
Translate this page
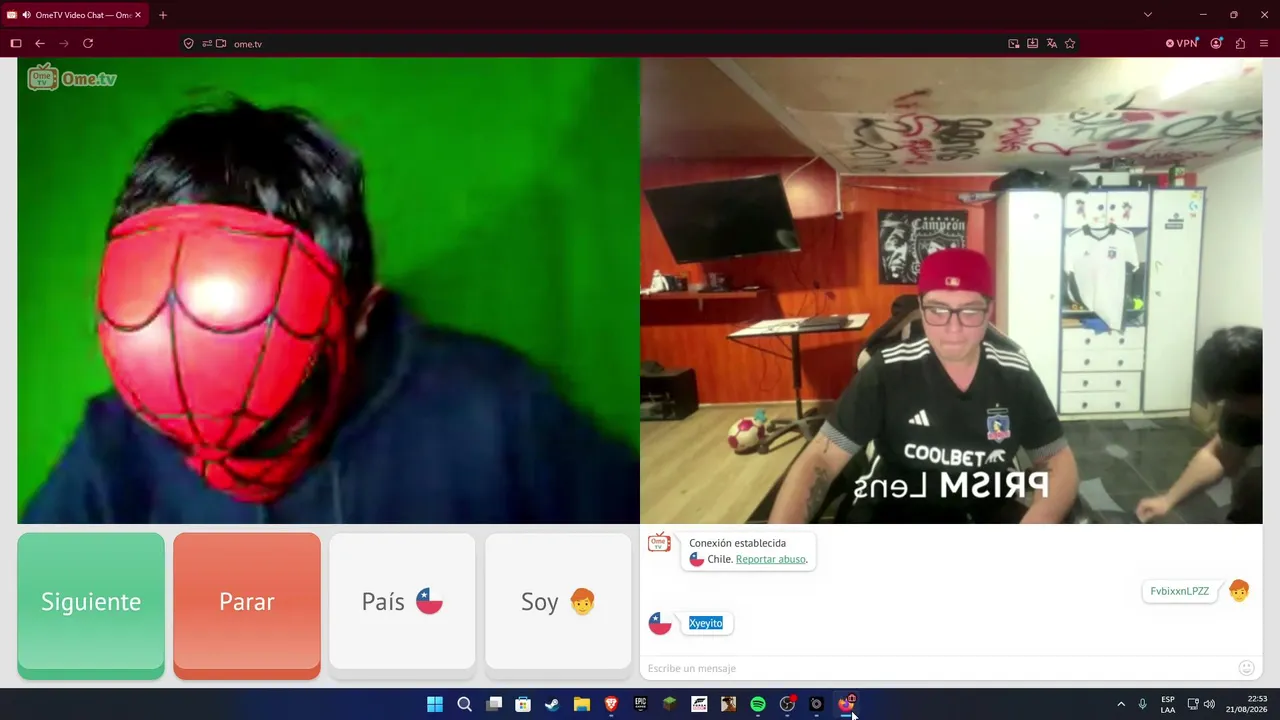[x=1051, y=43]
